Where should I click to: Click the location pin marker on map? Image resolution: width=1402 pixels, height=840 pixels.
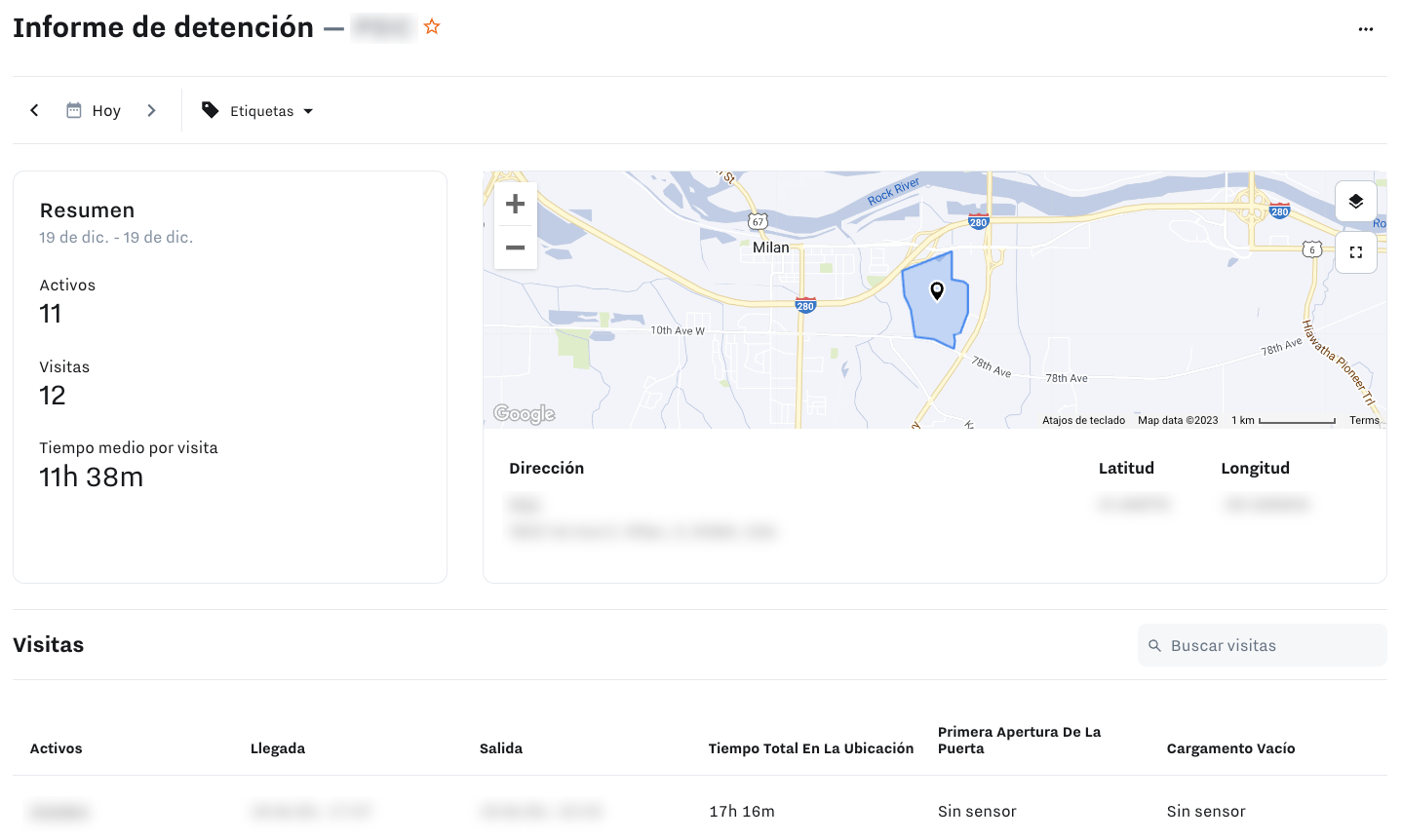click(937, 290)
